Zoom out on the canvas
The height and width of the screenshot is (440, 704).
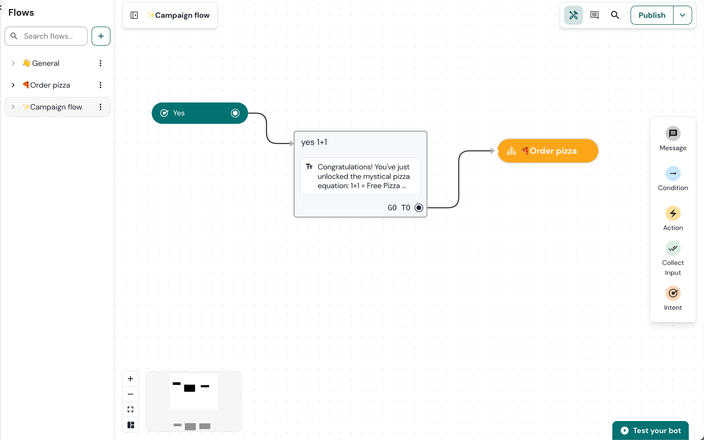tap(131, 394)
